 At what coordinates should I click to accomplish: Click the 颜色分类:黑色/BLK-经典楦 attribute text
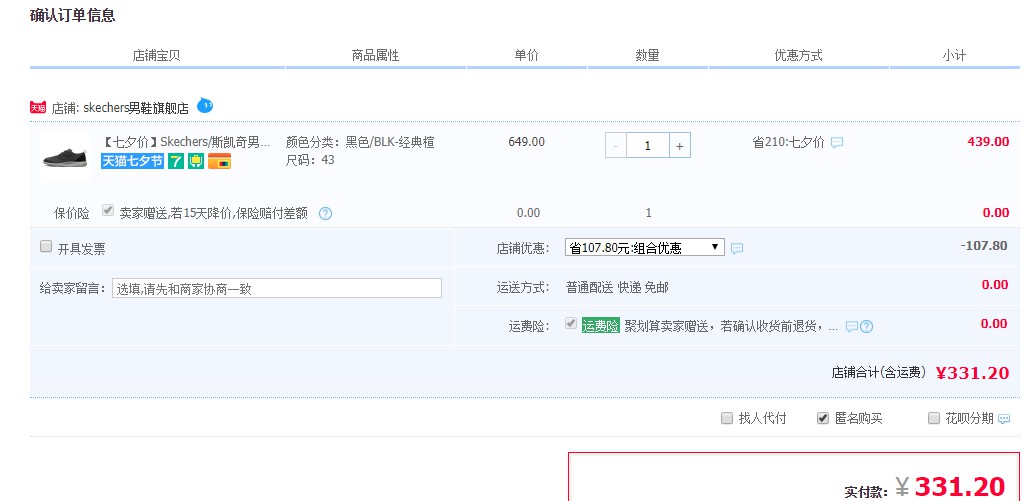pyautogui.click(x=360, y=142)
